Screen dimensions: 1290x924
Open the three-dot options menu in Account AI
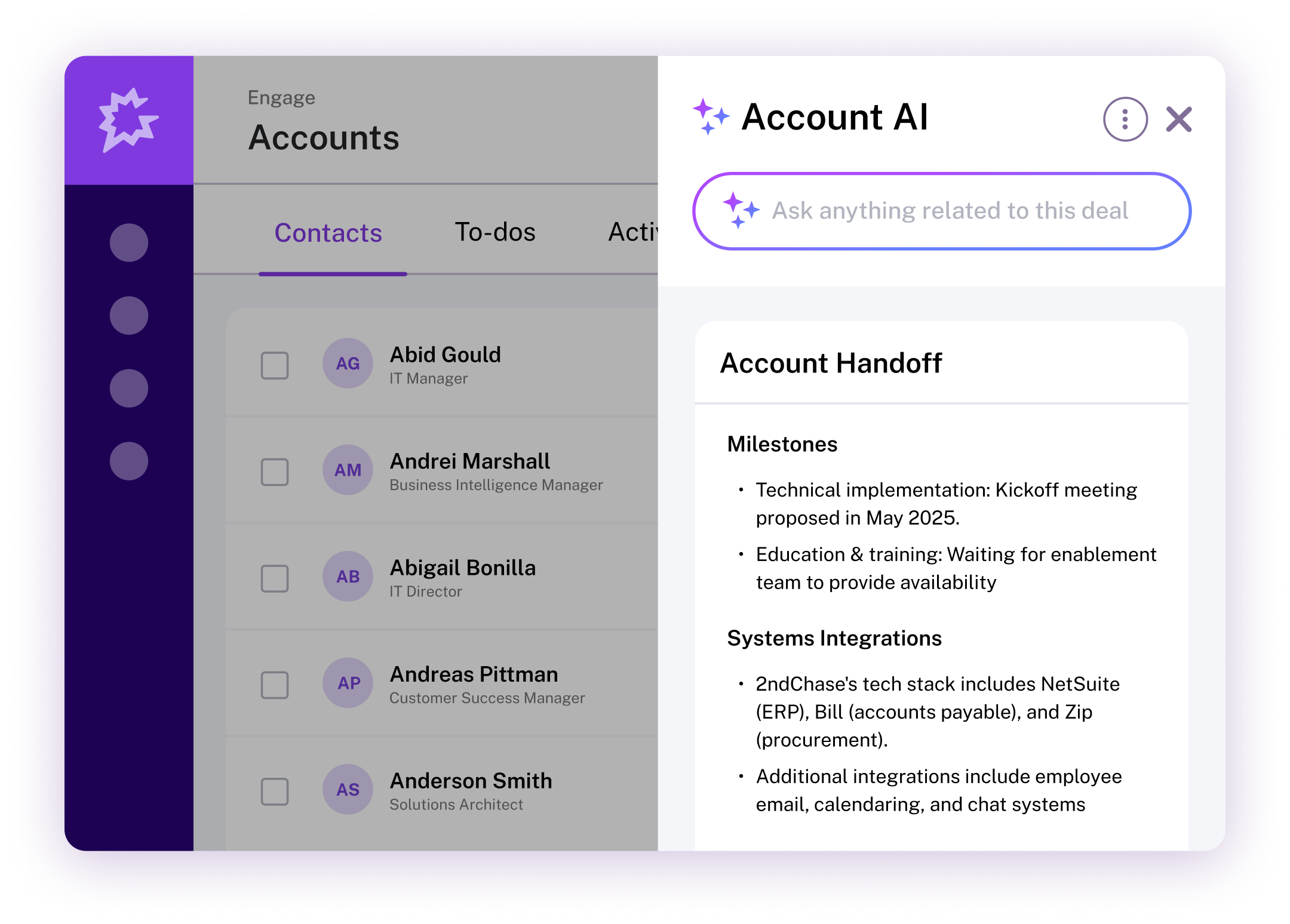point(1125,119)
